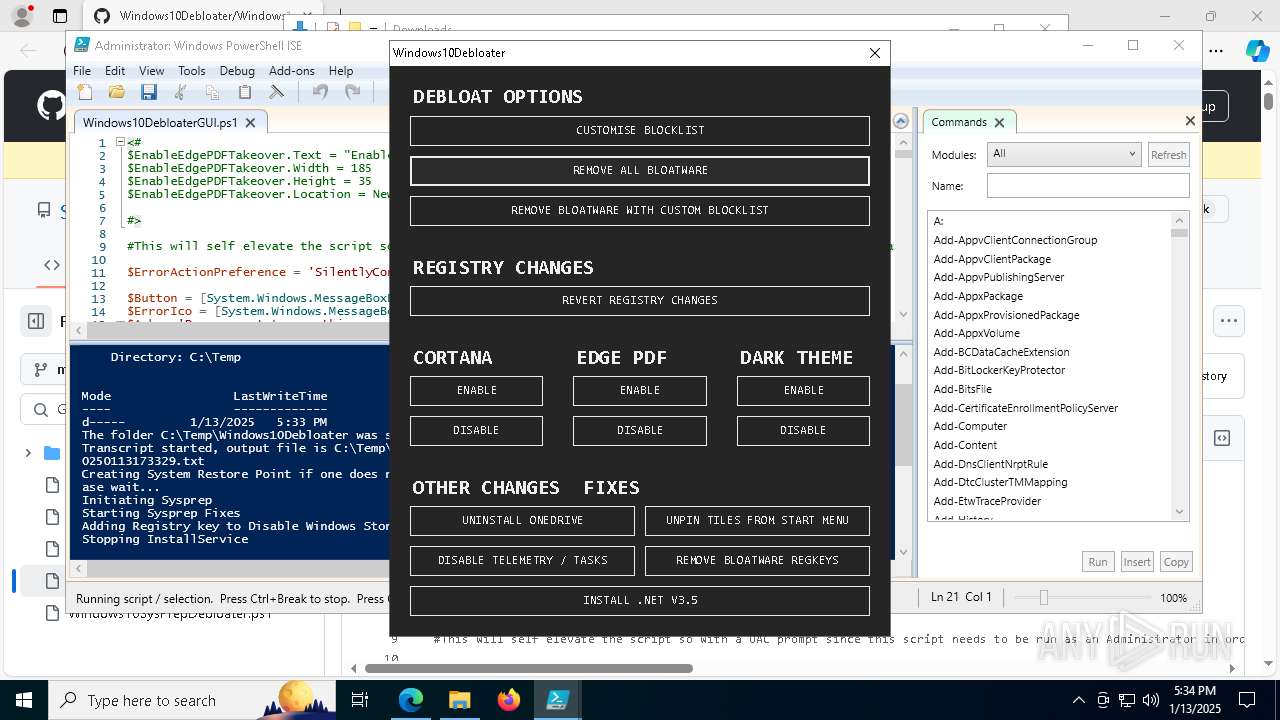This screenshot has height=720, width=1280.
Task: Open the View menu in PowerShell ISE
Action: click(x=151, y=71)
